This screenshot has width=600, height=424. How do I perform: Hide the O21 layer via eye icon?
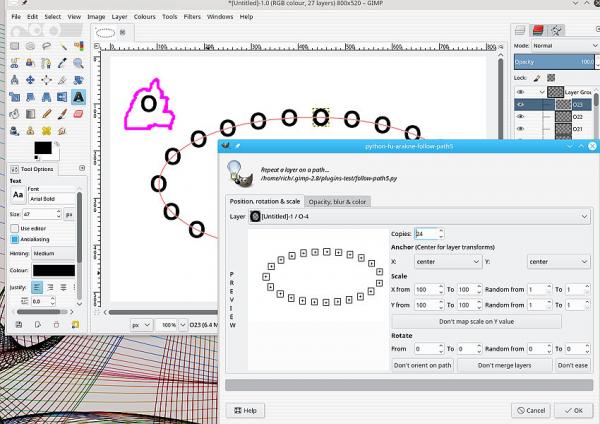tap(520, 129)
